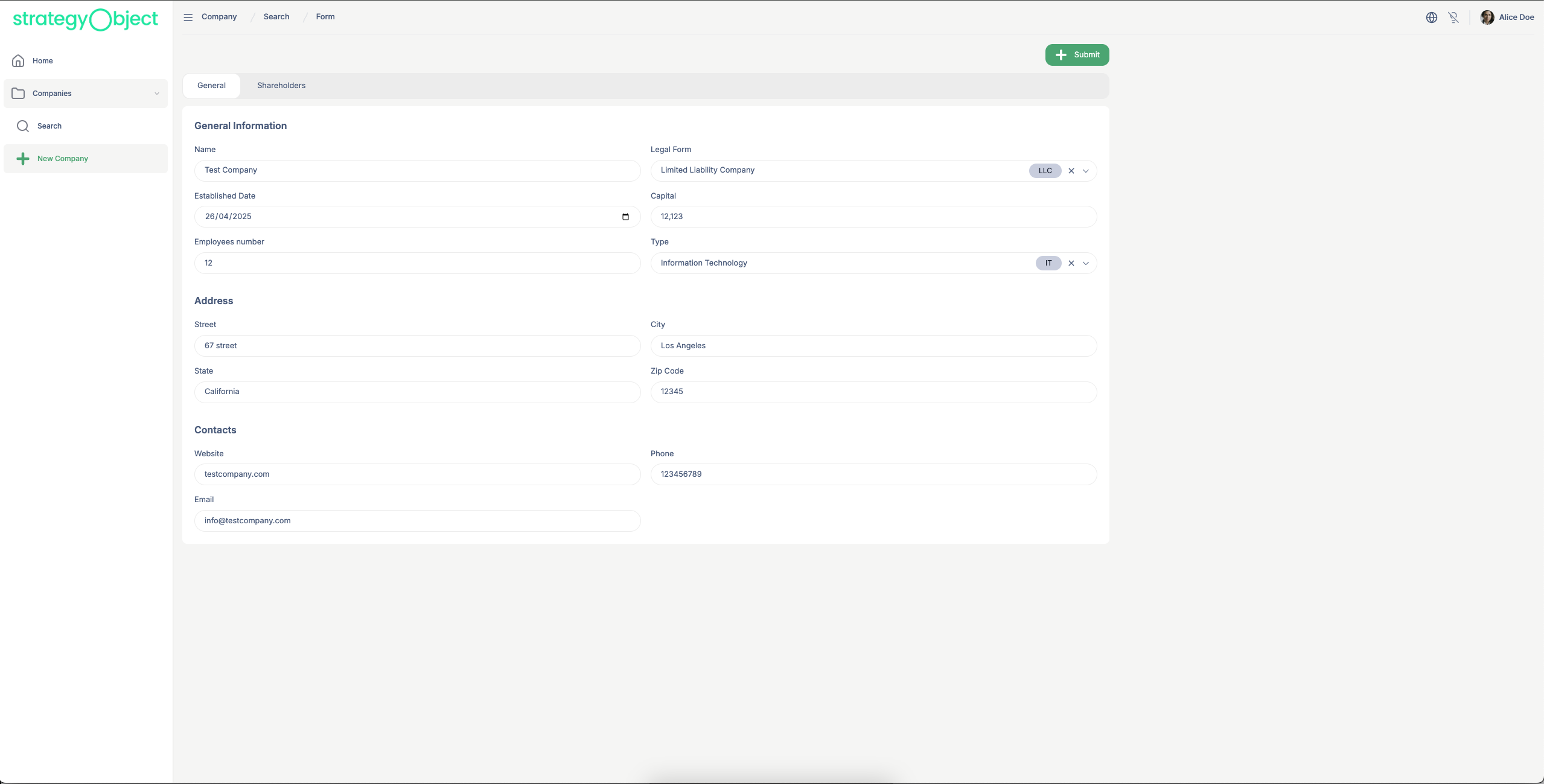Focus the Zip Code input field
Viewport: 1544px width, 784px height.
873,392
